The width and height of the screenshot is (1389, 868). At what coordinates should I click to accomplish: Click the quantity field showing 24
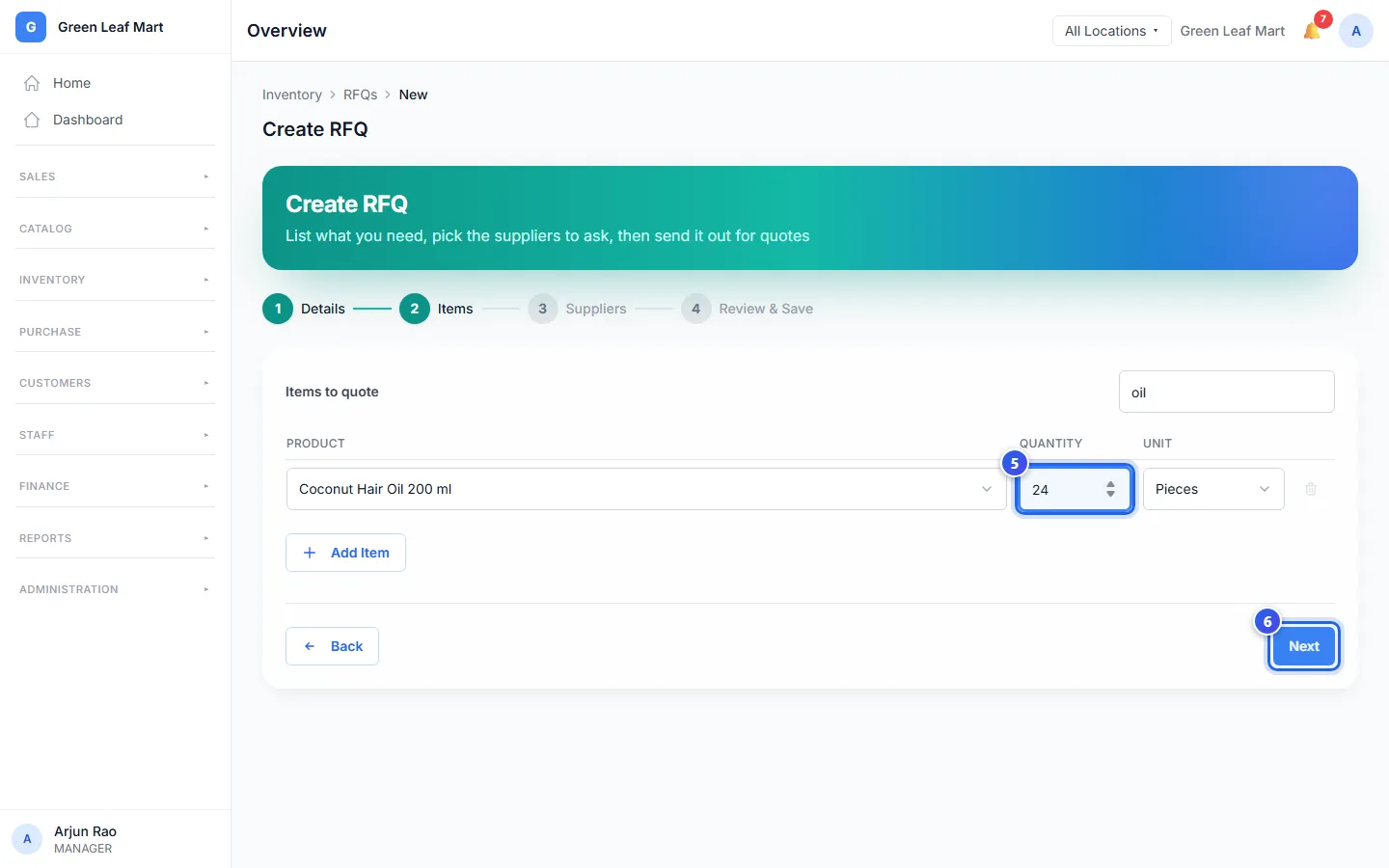click(1074, 489)
